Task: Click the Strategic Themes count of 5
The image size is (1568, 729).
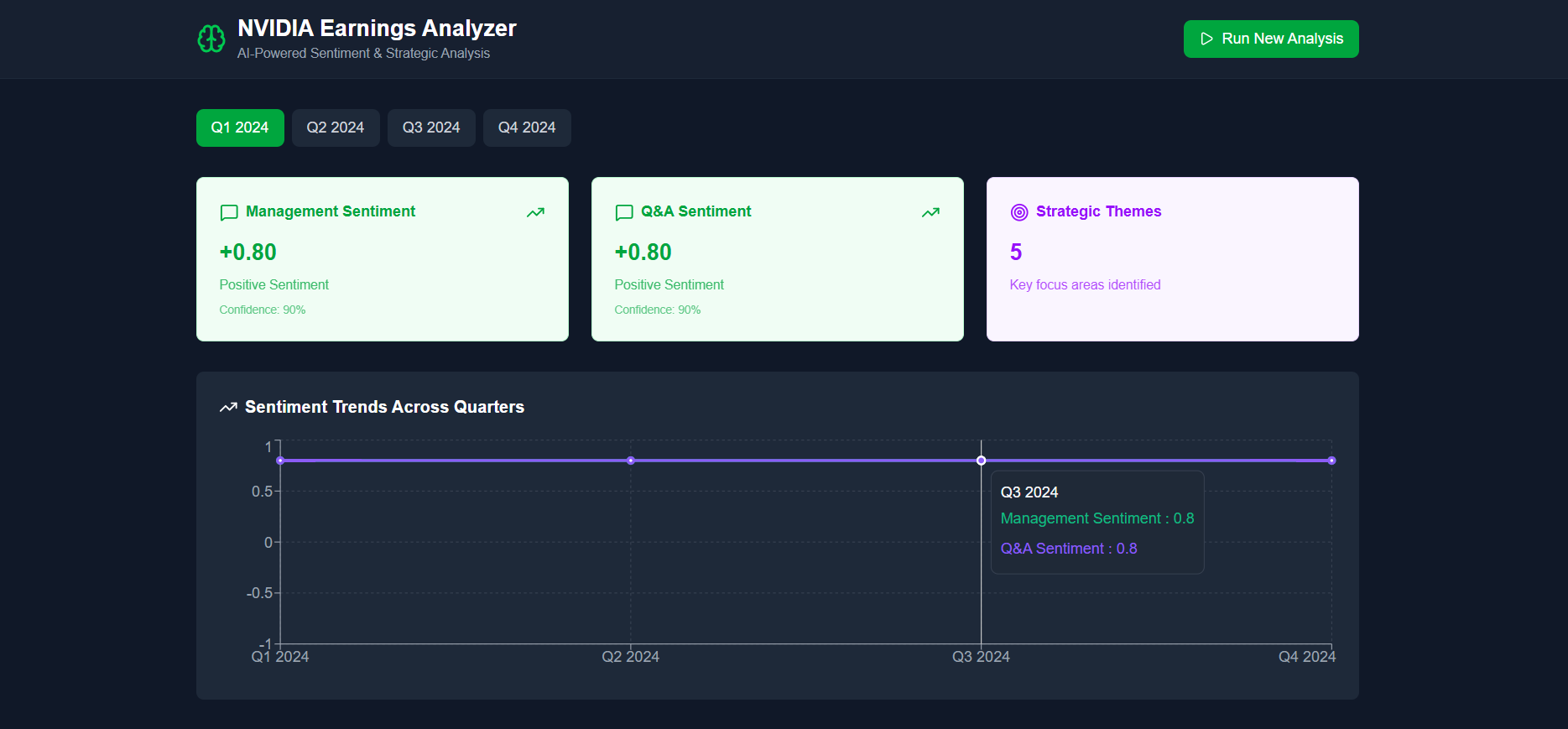Action: pyautogui.click(x=1016, y=253)
